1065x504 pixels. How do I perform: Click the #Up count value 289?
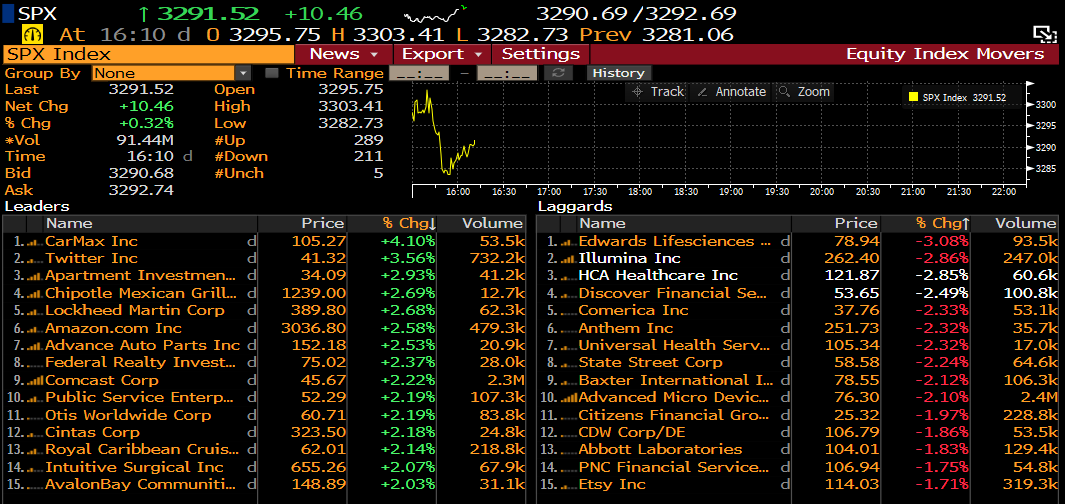(369, 140)
